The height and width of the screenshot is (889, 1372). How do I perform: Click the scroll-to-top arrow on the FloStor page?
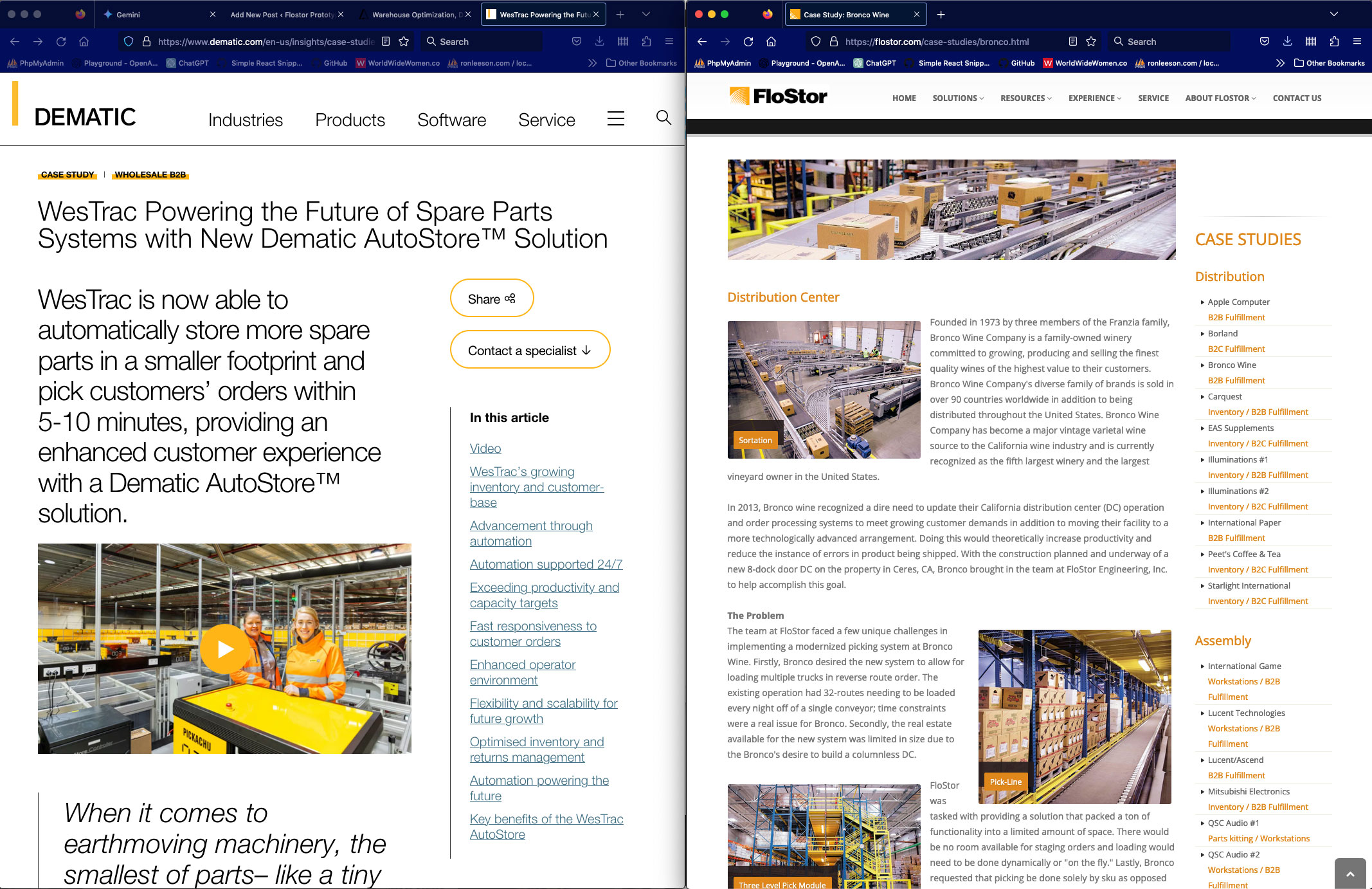click(x=1349, y=874)
